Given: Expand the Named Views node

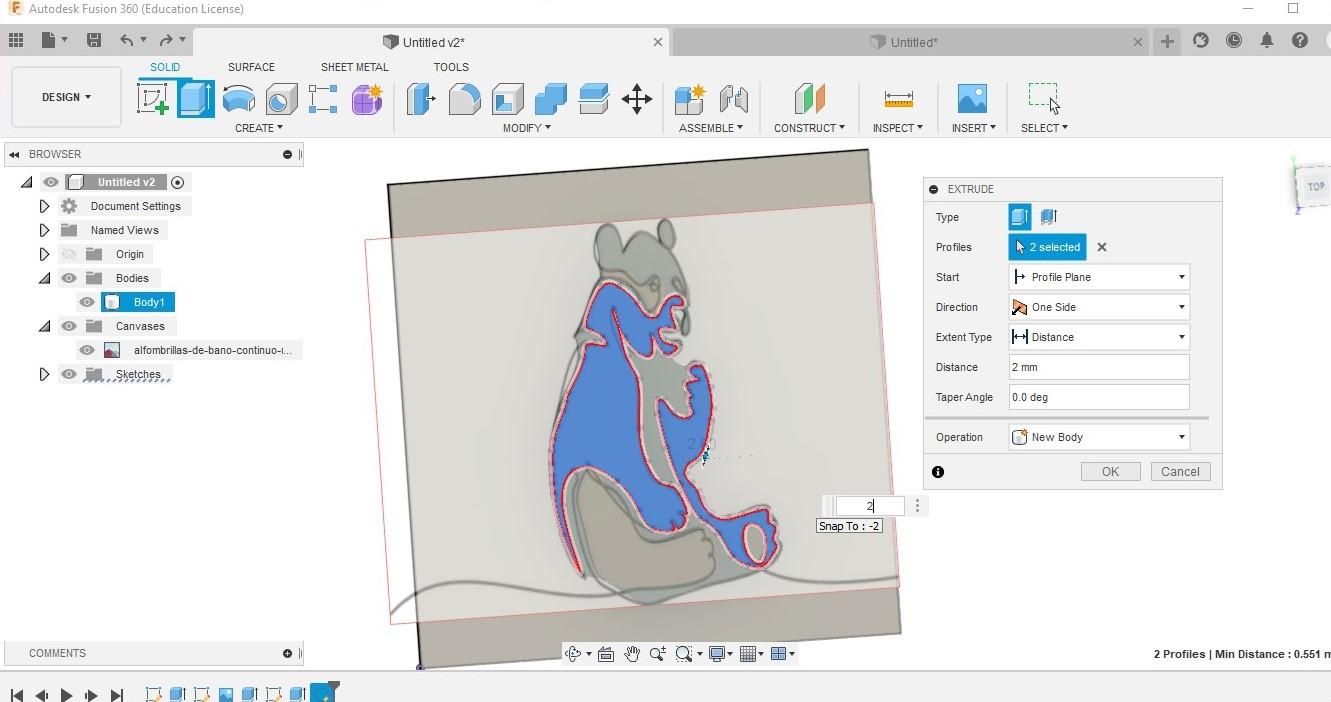Looking at the screenshot, I should coord(44,230).
